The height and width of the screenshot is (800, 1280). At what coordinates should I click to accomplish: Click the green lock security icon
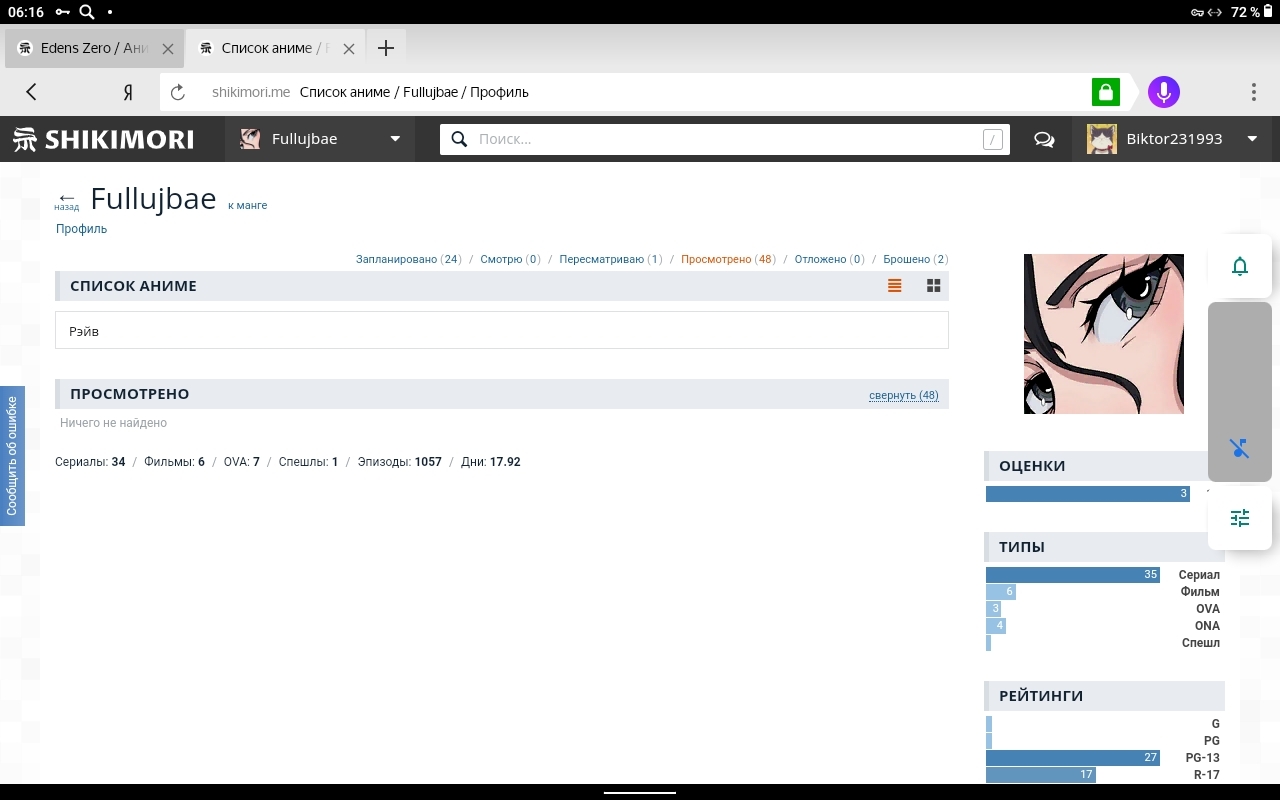click(1105, 92)
